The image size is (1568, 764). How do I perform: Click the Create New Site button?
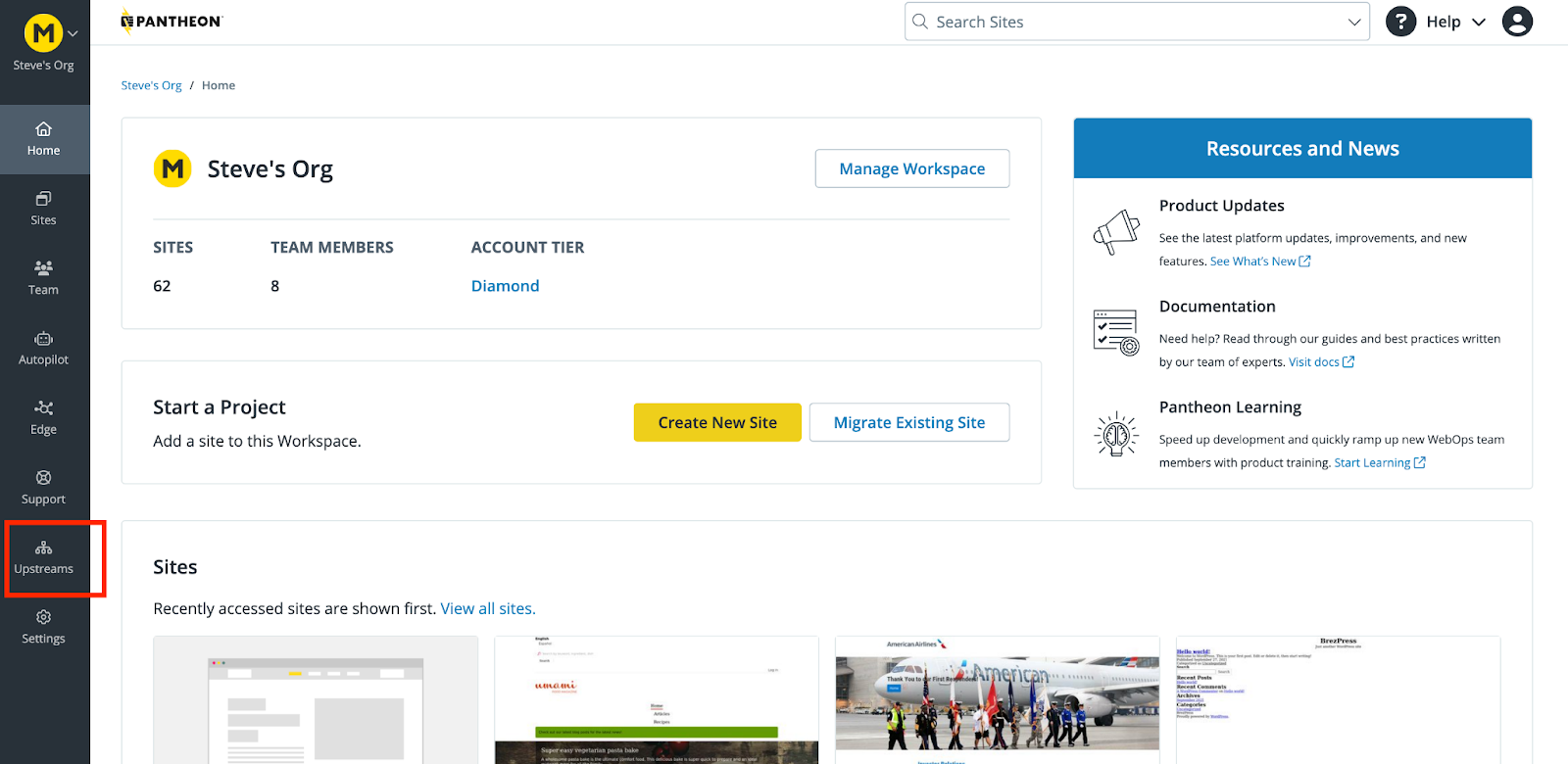pyautogui.click(x=717, y=422)
